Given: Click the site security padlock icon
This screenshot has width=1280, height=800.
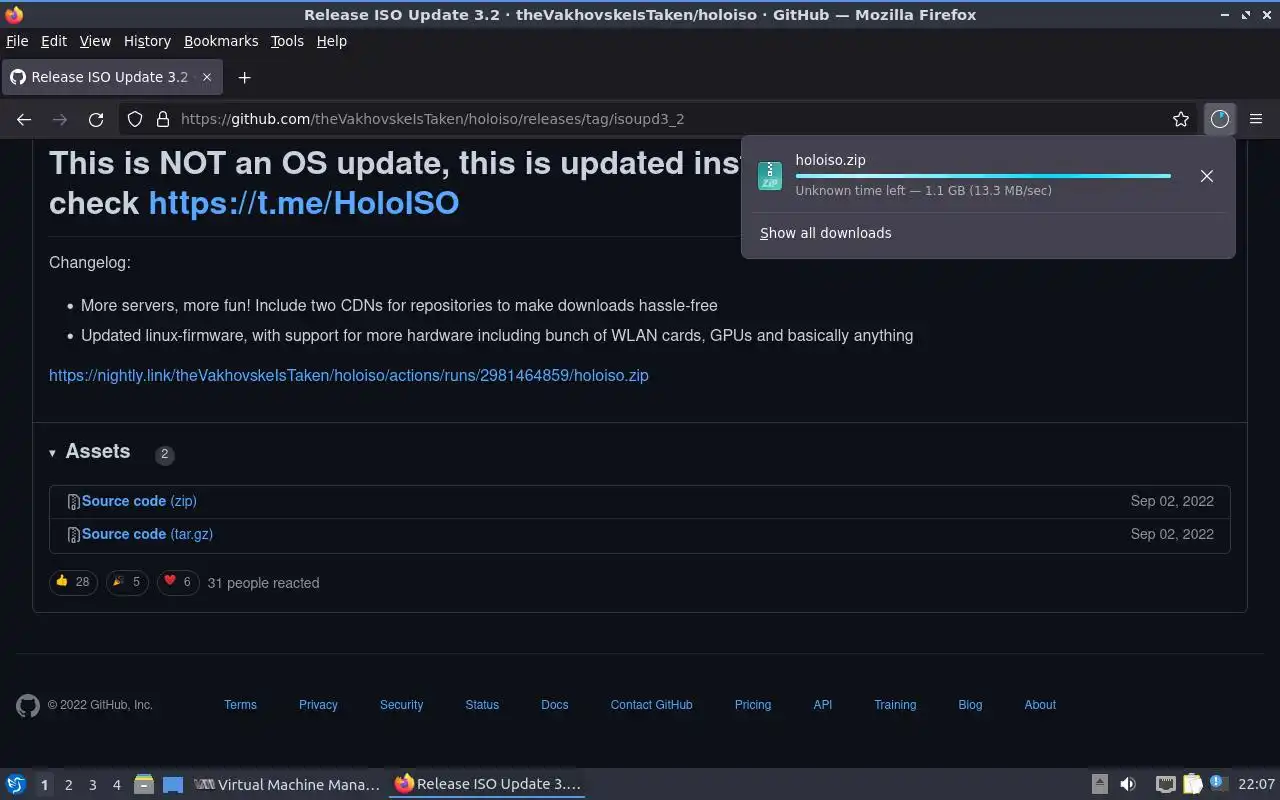Looking at the screenshot, I should (x=163, y=119).
